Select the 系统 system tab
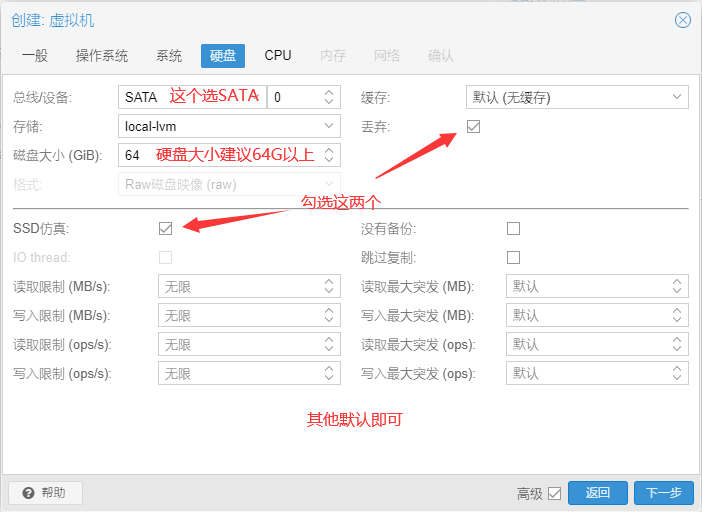This screenshot has width=702, height=512. click(169, 56)
